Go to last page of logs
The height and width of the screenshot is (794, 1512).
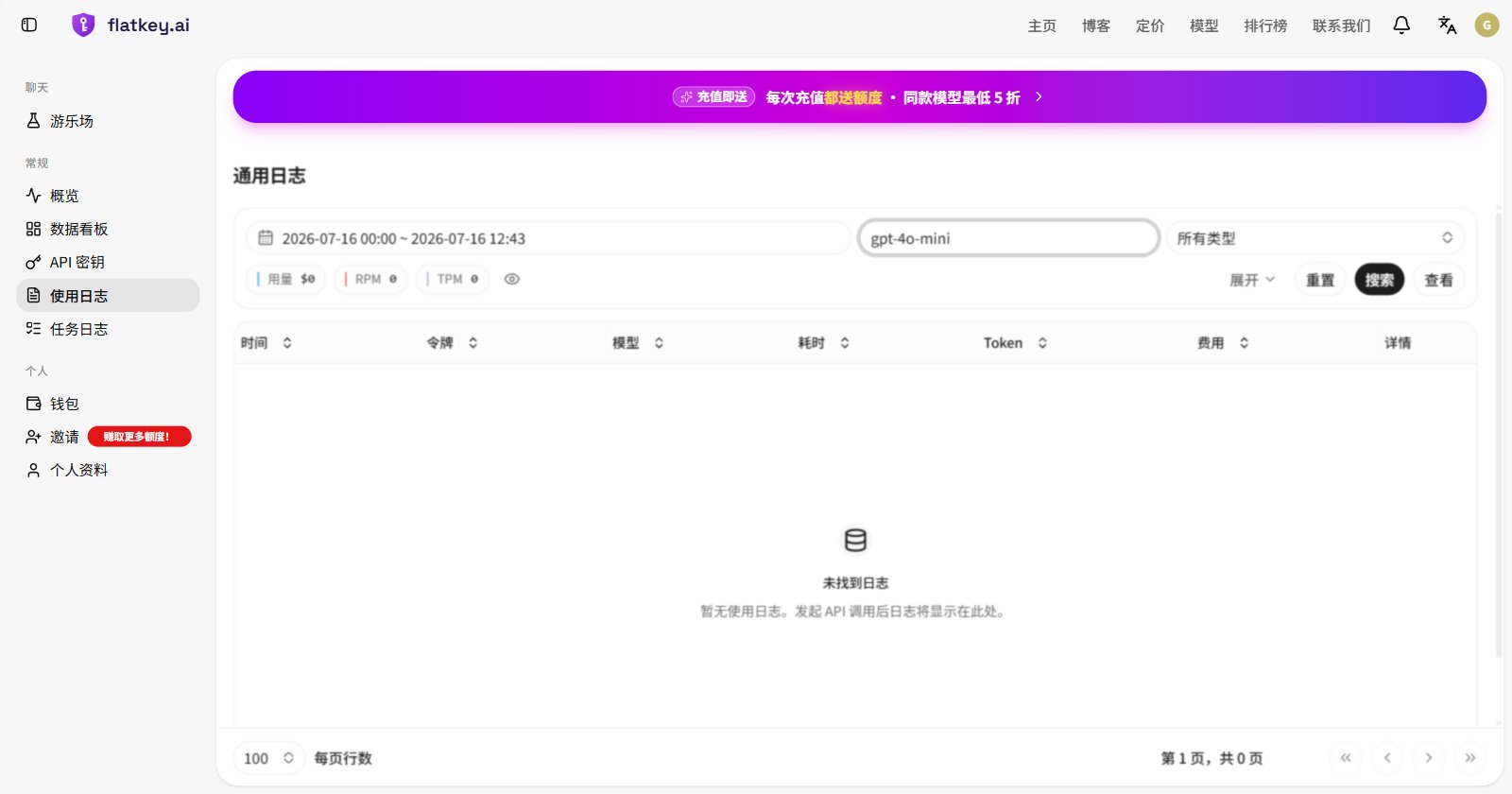pyautogui.click(x=1470, y=758)
